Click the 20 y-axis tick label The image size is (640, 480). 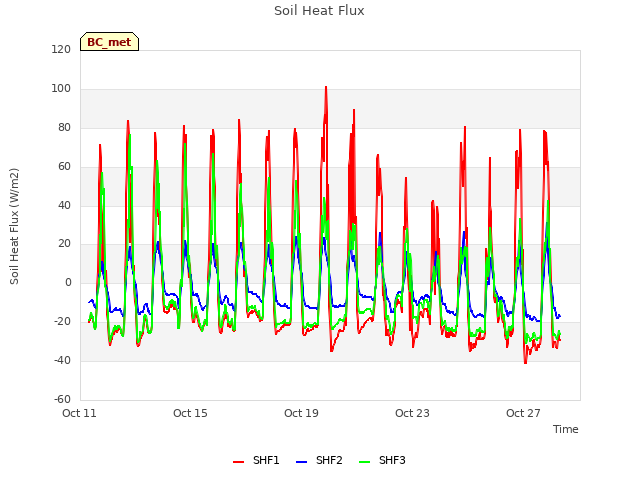coord(64,244)
